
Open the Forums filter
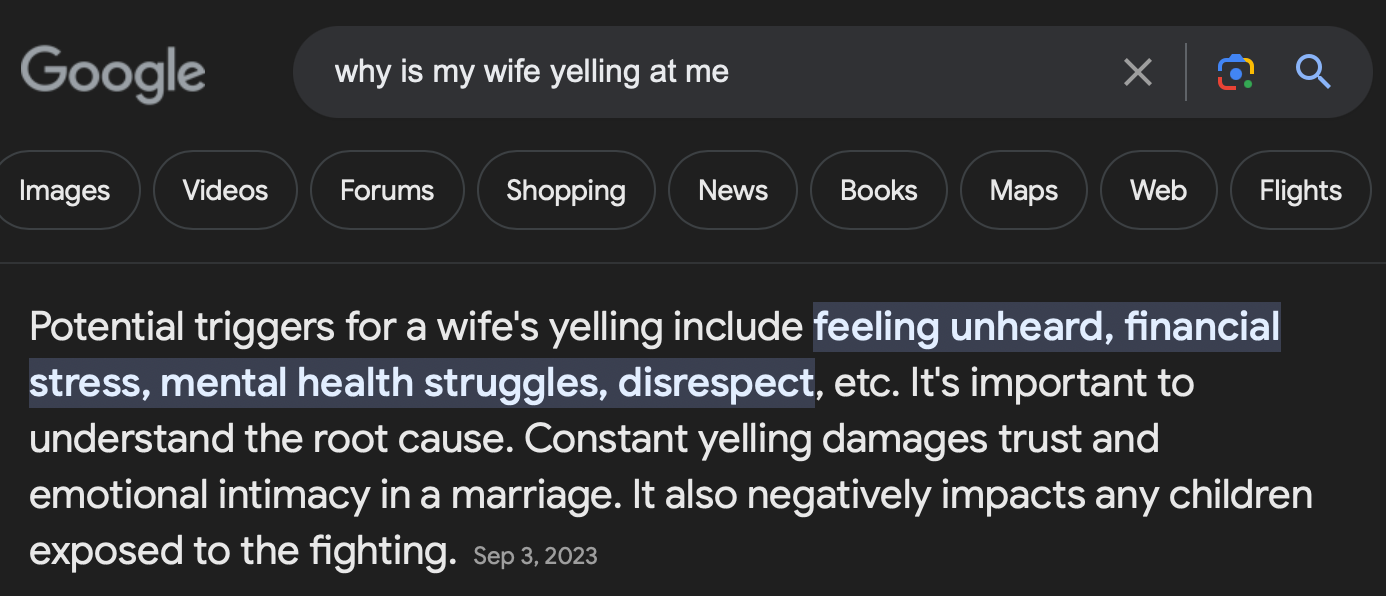click(387, 190)
